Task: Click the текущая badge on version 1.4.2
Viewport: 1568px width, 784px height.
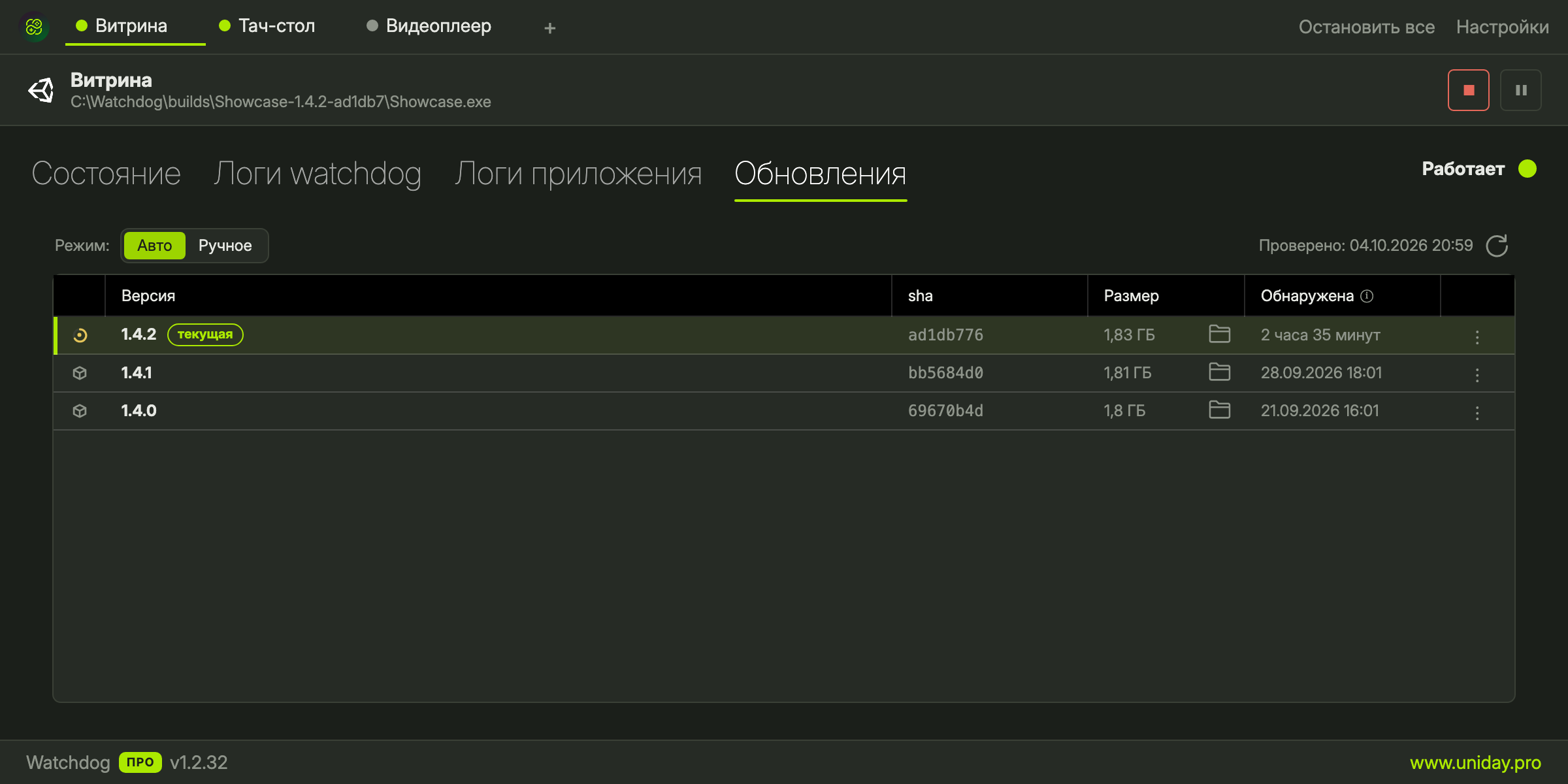Action: 205,335
